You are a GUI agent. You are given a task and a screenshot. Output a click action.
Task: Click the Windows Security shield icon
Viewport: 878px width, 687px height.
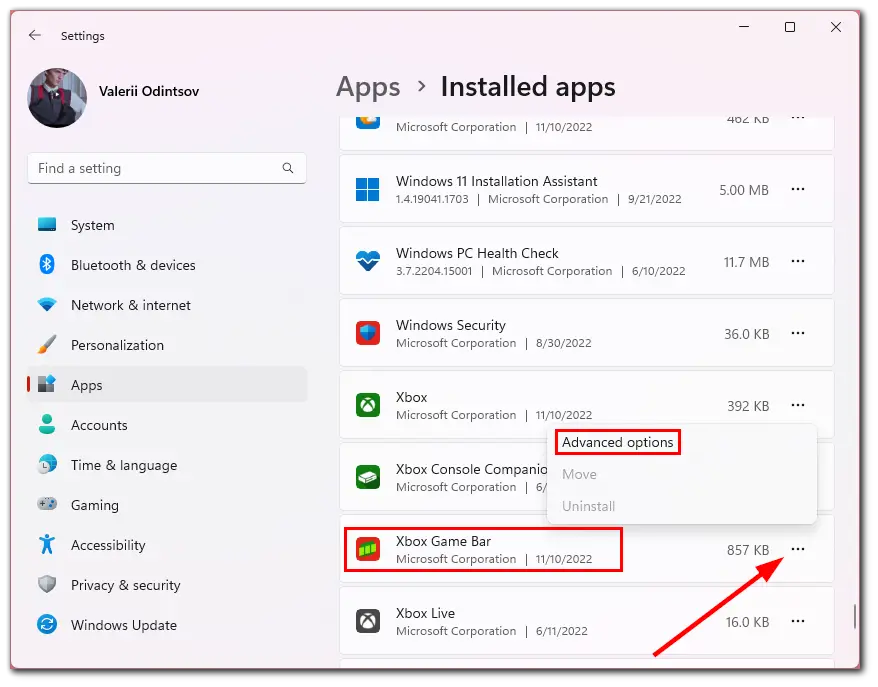coord(368,333)
